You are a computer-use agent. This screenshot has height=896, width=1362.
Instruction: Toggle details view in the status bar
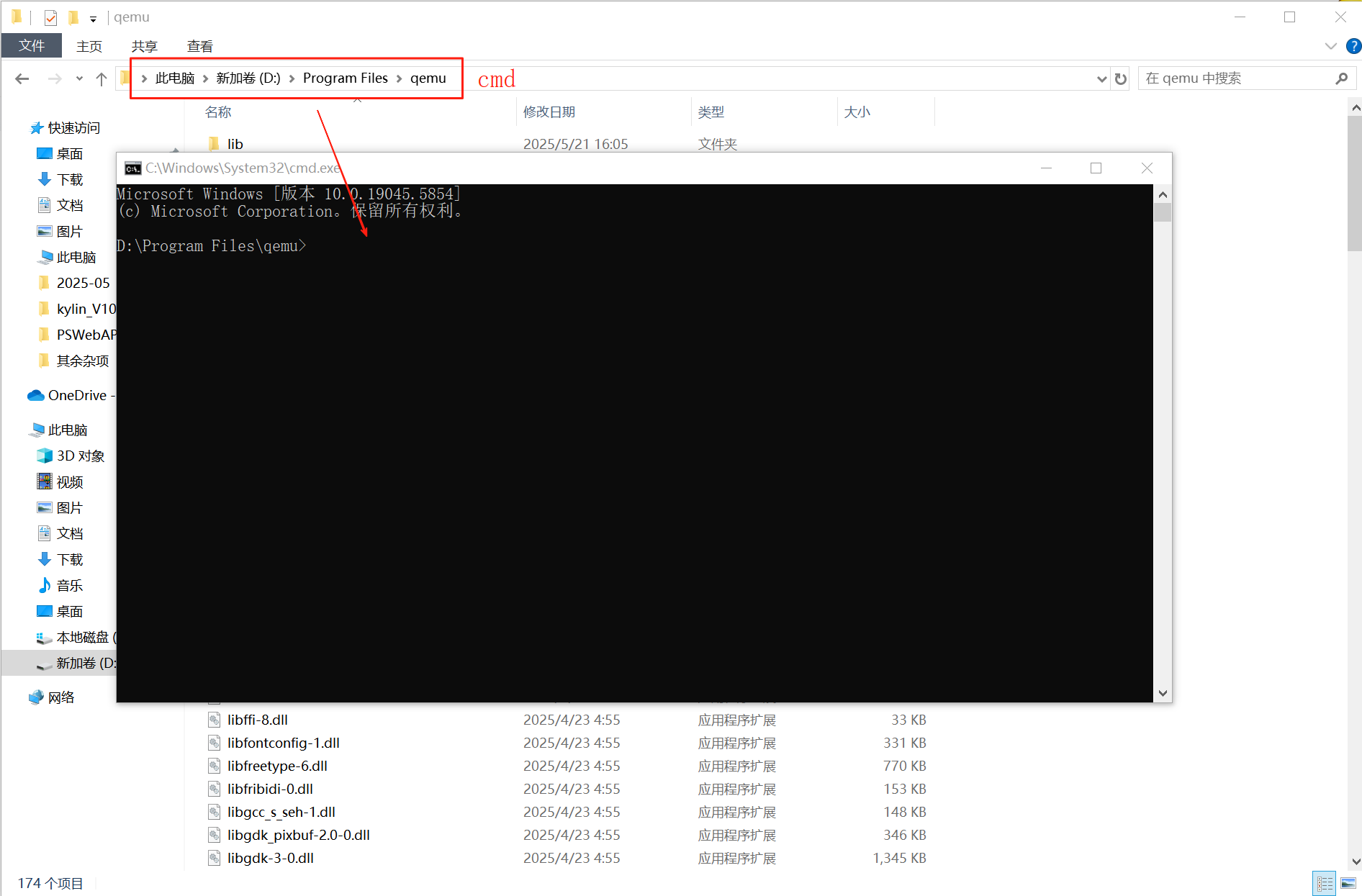coord(1323,882)
